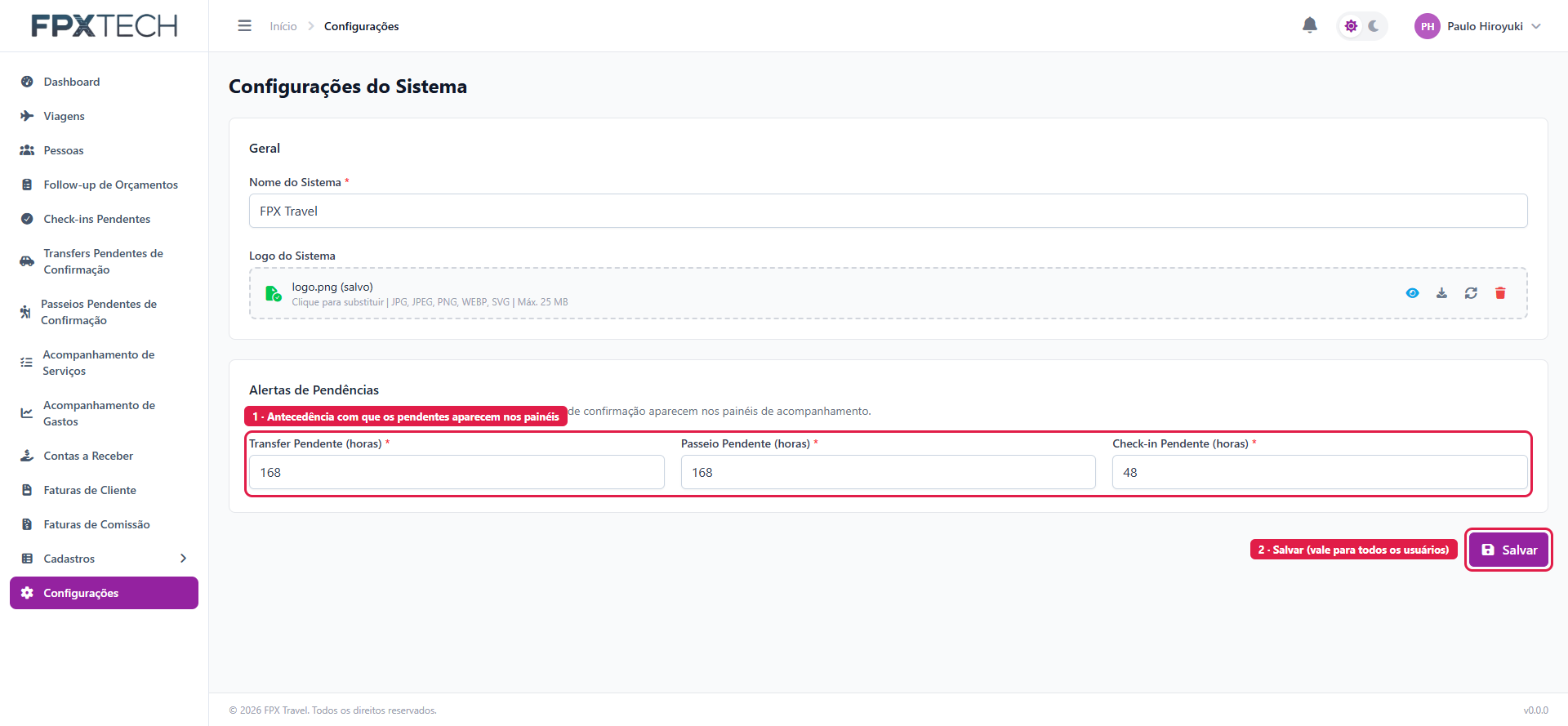
Task: Click the logo.png upload area file icon
Action: pos(274,293)
